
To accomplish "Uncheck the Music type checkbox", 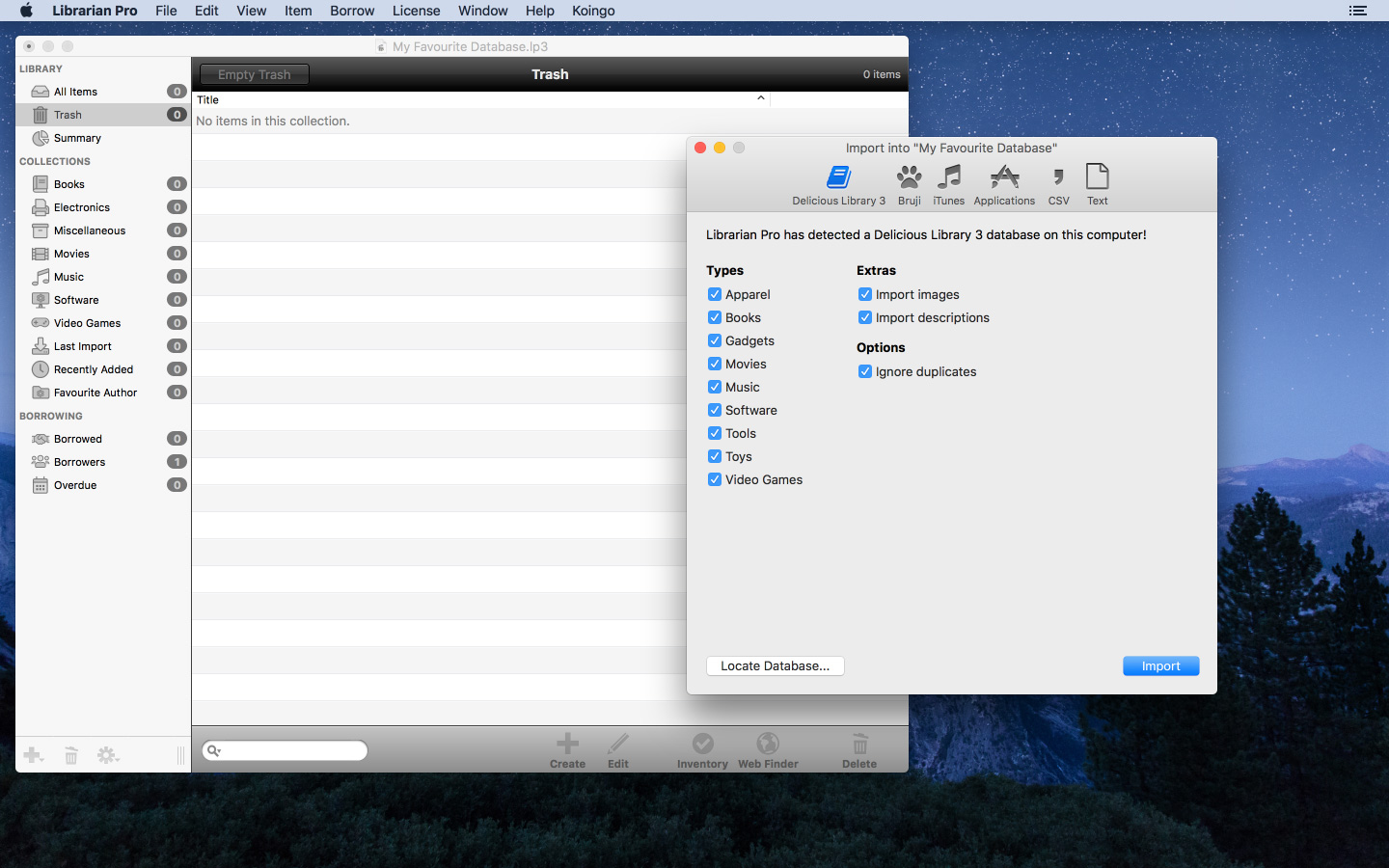I will pyautogui.click(x=715, y=387).
